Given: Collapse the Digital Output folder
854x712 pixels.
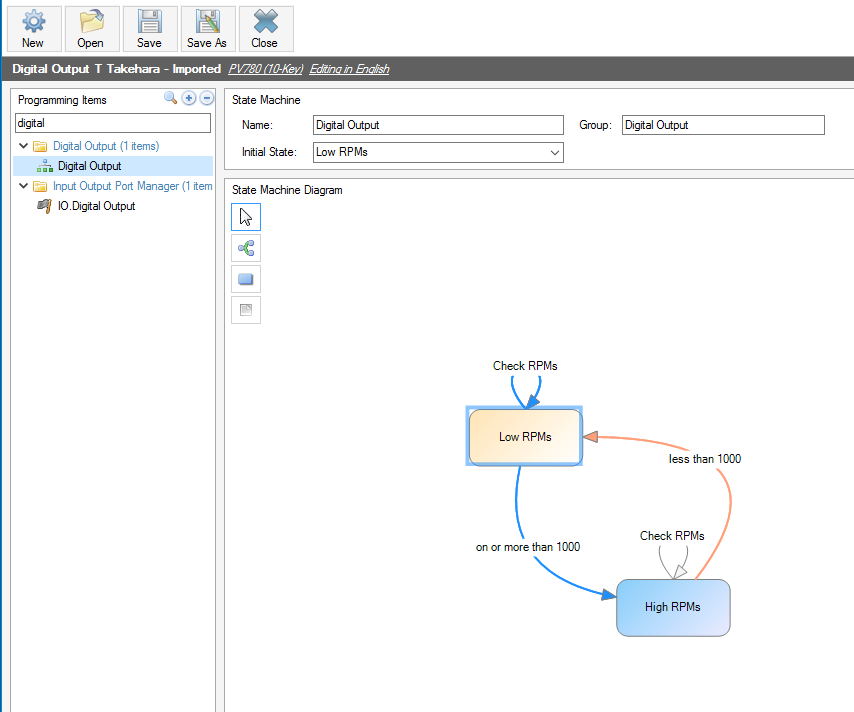Looking at the screenshot, I should click(24, 146).
